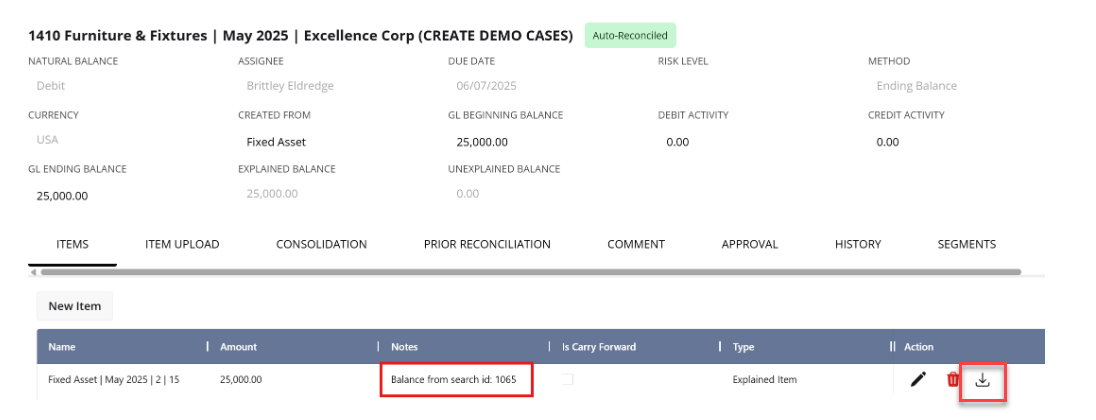Open the Comment tab
Viewport: 1096px width, 420px height.
point(636,244)
